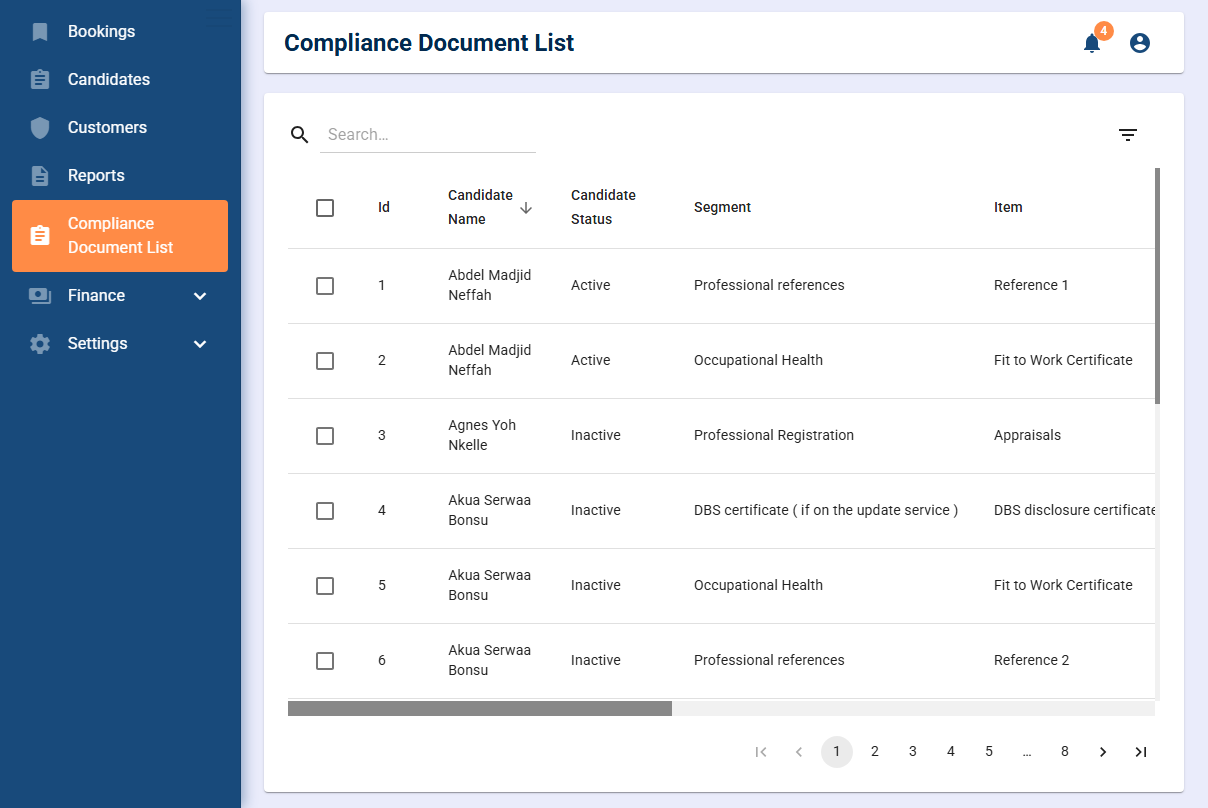Click DBS certificate segment cell
Viewport: 1208px width, 808px height.
click(826, 511)
